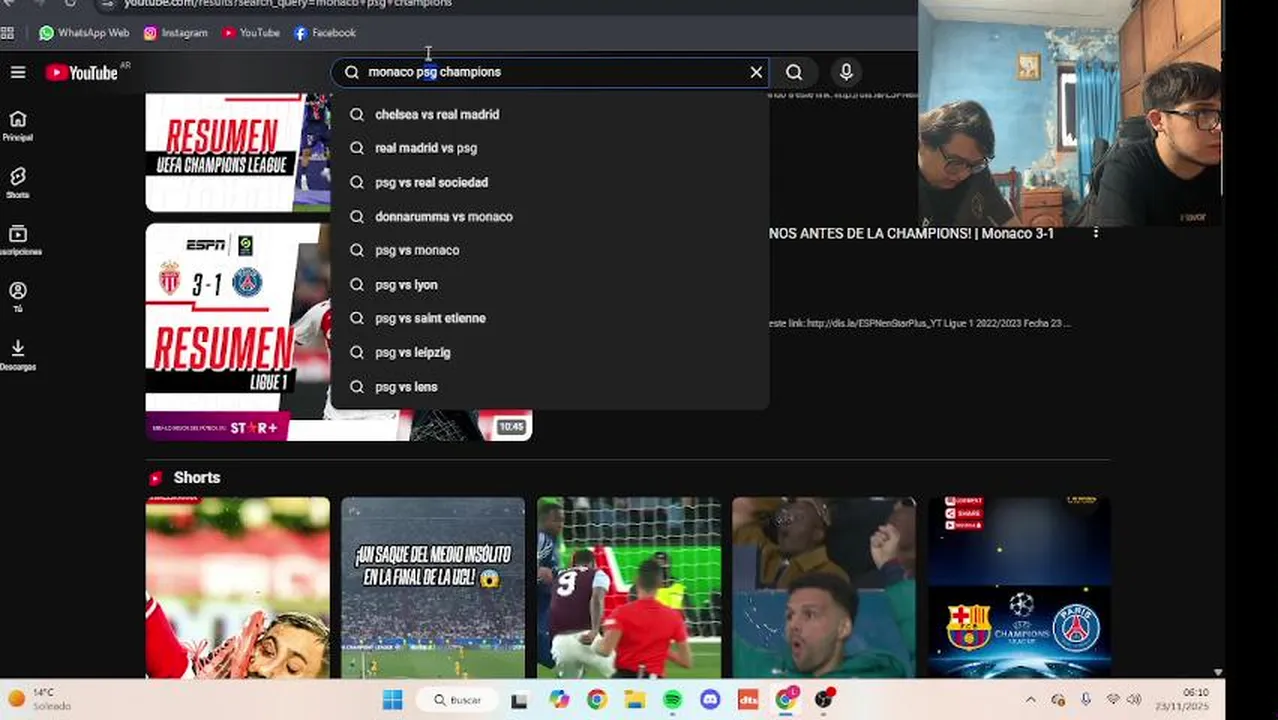Screen dimensions: 1278x720
Task: Open WhatsApp Web bookmark
Action: coord(84,33)
